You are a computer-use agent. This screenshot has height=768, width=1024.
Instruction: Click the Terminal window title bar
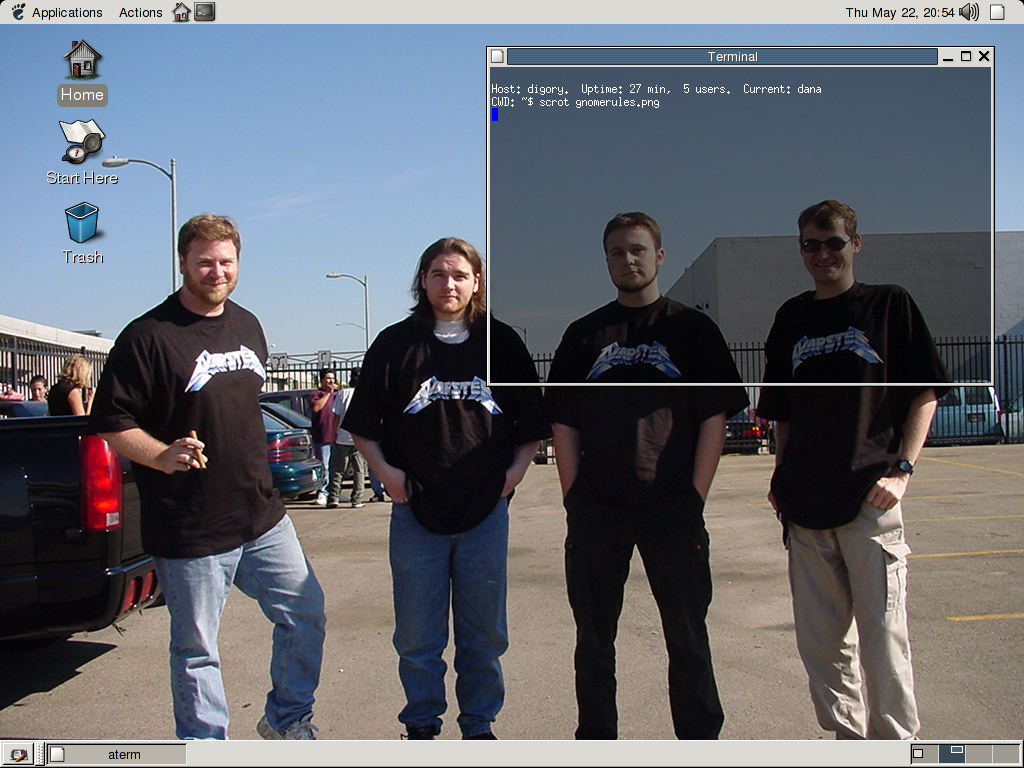722,57
